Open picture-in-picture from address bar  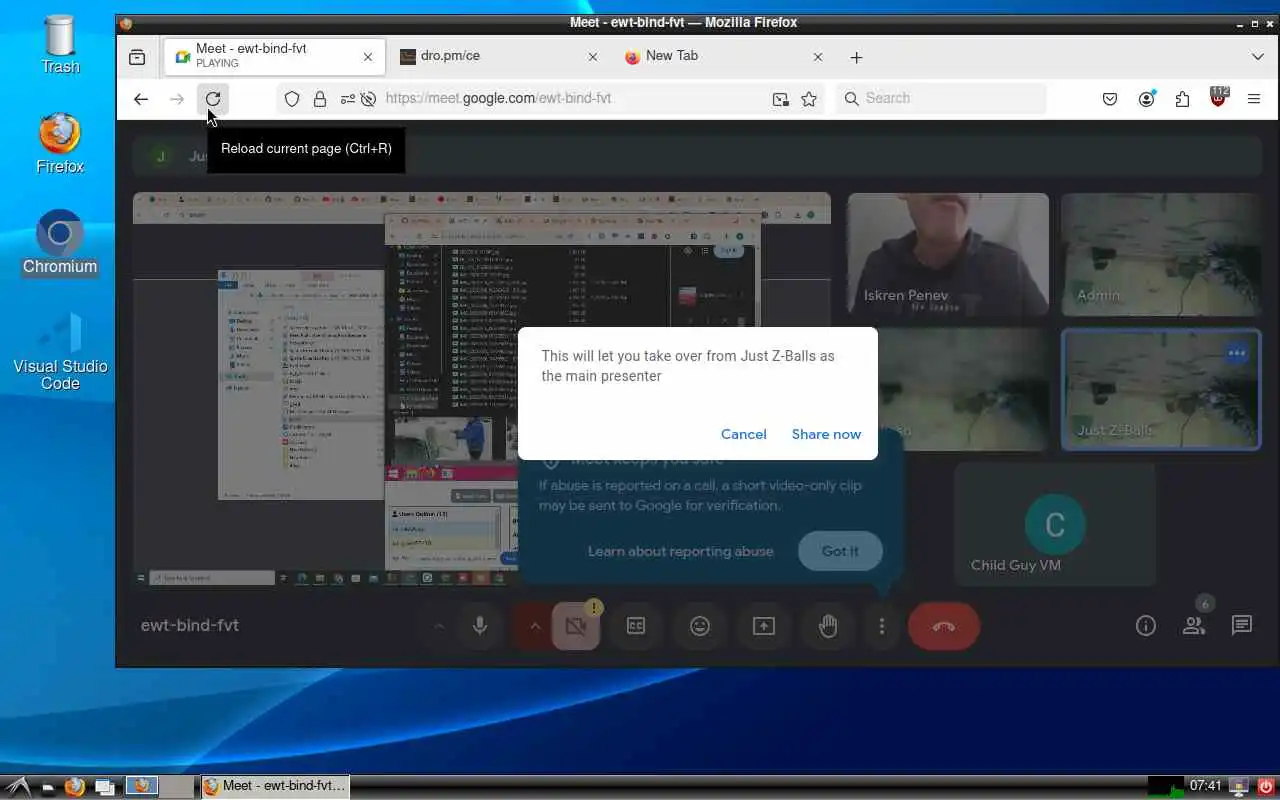tap(780, 98)
